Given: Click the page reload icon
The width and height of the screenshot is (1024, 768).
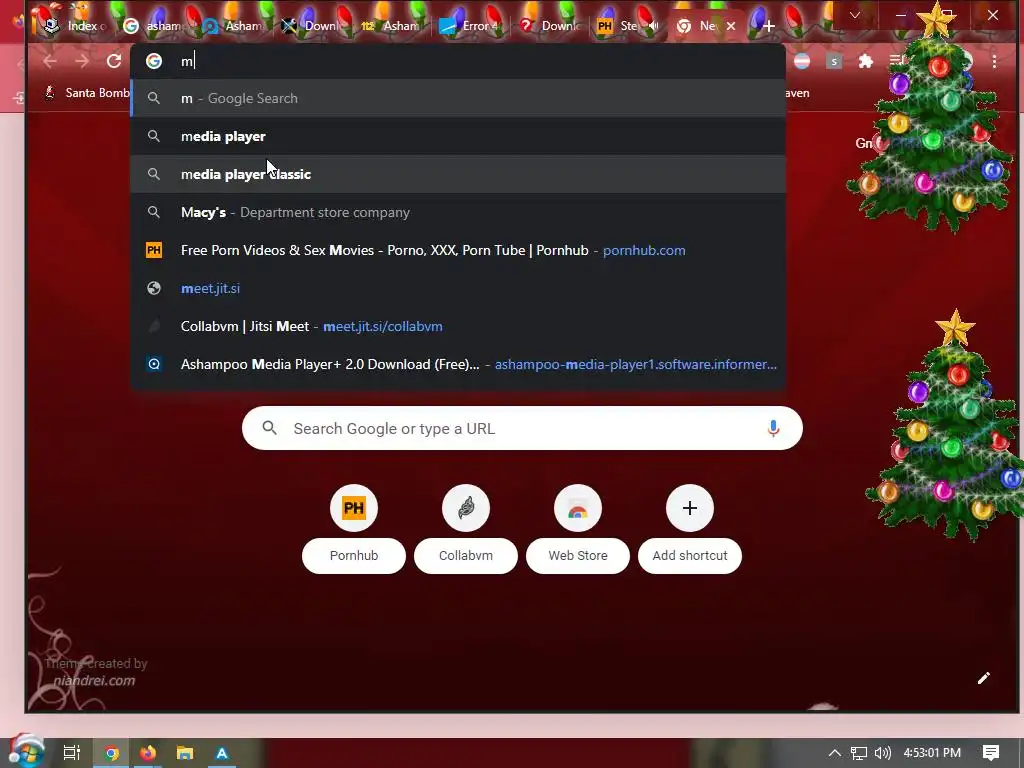Looking at the screenshot, I should click(114, 61).
